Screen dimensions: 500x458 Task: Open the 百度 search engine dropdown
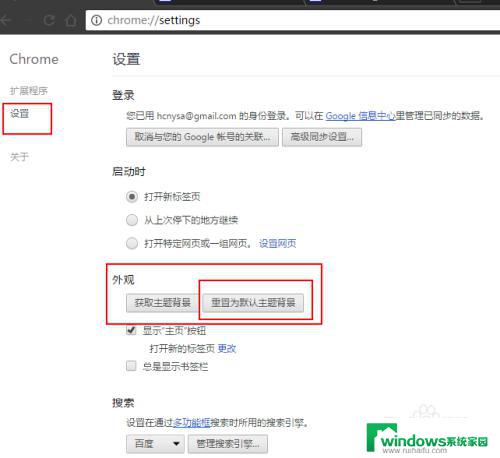pos(155,444)
